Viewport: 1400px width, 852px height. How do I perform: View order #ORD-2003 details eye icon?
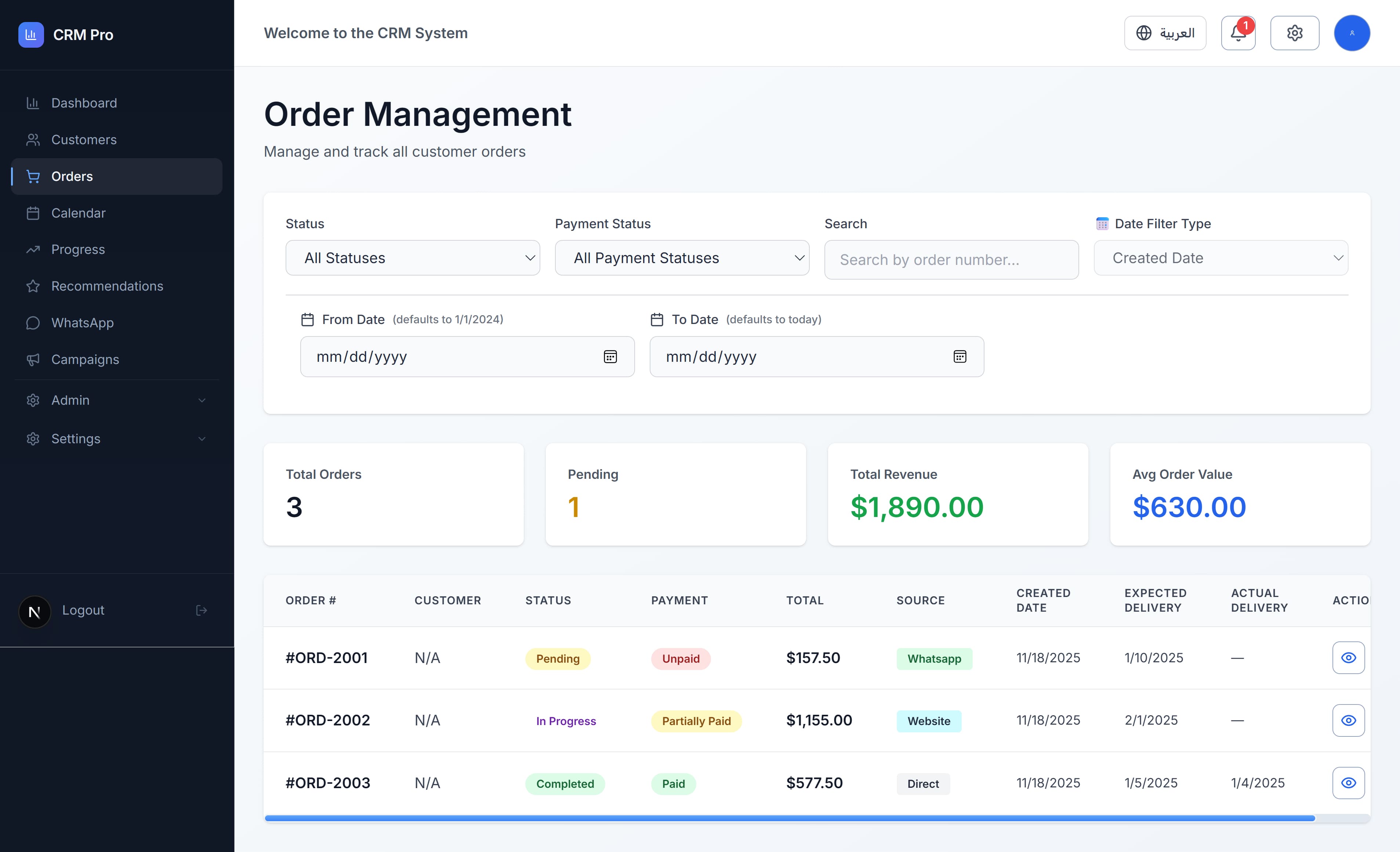tap(1348, 783)
